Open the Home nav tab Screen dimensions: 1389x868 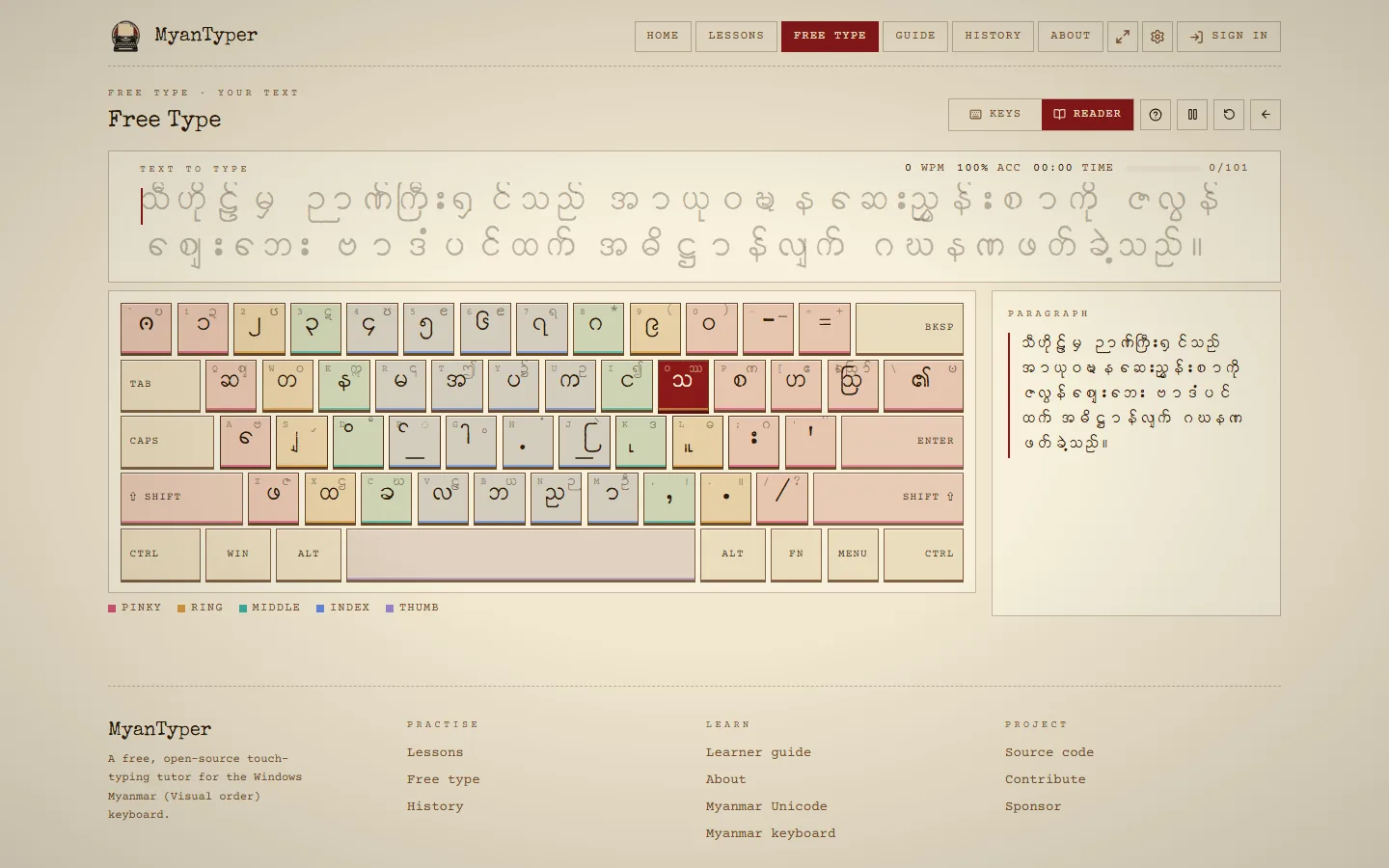click(x=663, y=37)
